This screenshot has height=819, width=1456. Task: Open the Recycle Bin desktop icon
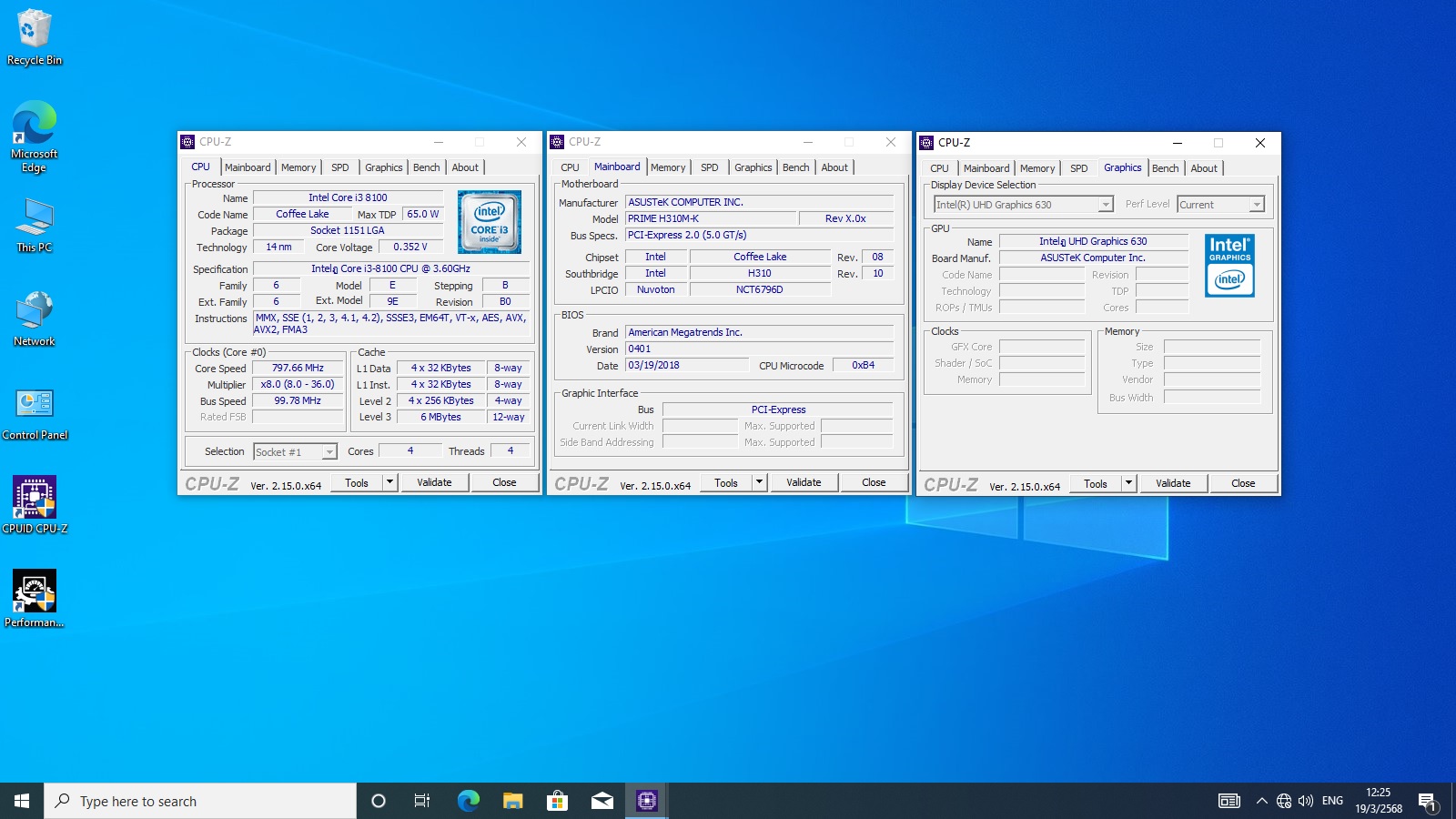[x=35, y=37]
